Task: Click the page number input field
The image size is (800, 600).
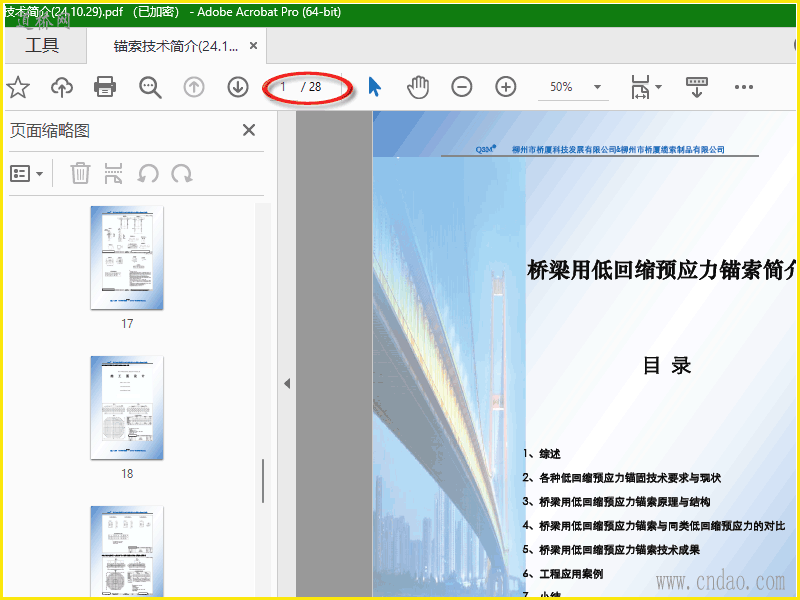Action: coord(284,87)
